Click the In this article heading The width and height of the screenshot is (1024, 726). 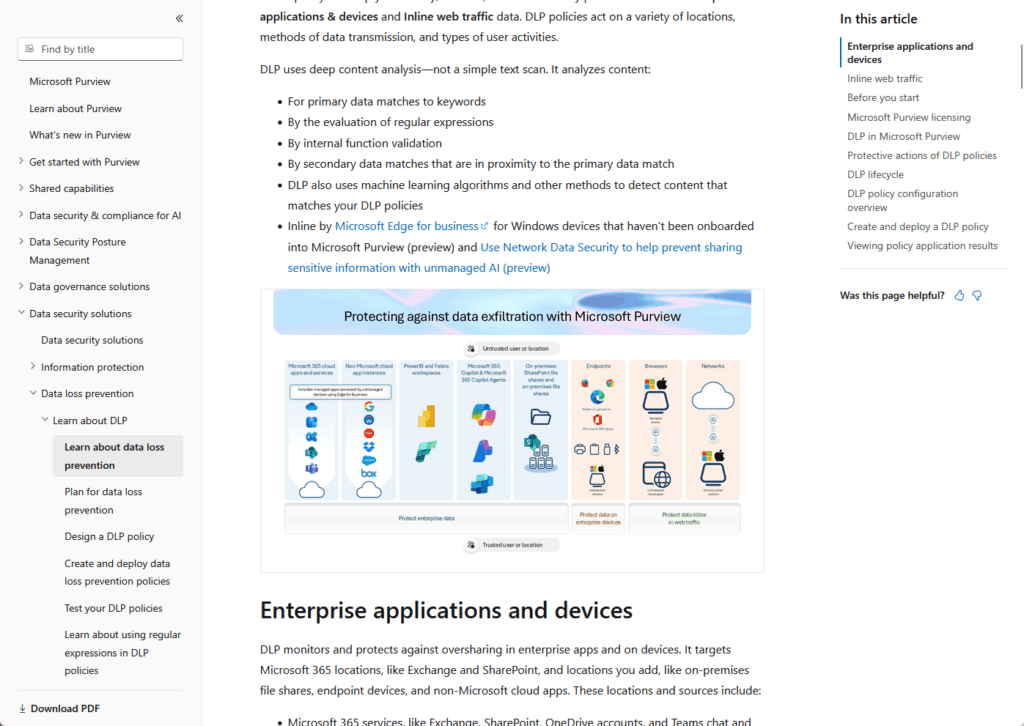pos(878,19)
